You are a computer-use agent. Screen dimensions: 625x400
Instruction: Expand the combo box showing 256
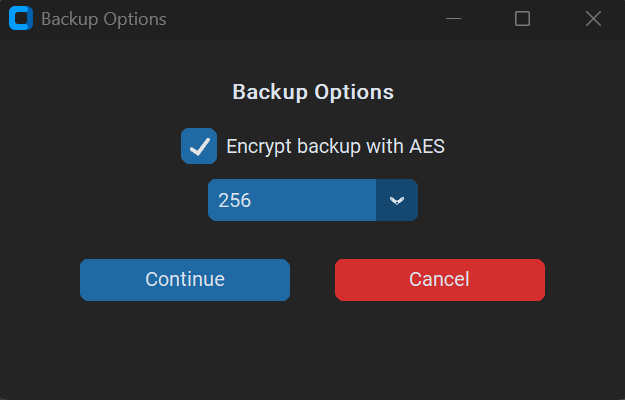397,200
